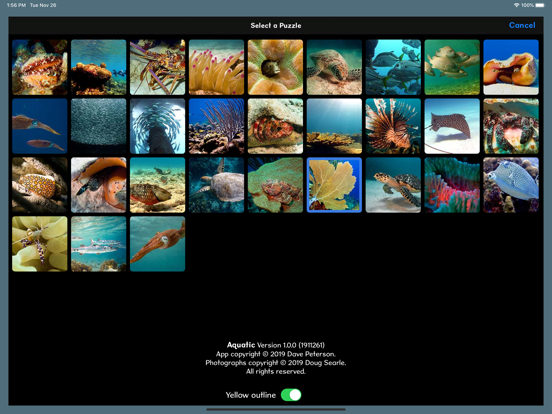Click 'Photographs copyright © 2019 Doug Searle' line
552x414 pixels.
pyautogui.click(x=276, y=363)
